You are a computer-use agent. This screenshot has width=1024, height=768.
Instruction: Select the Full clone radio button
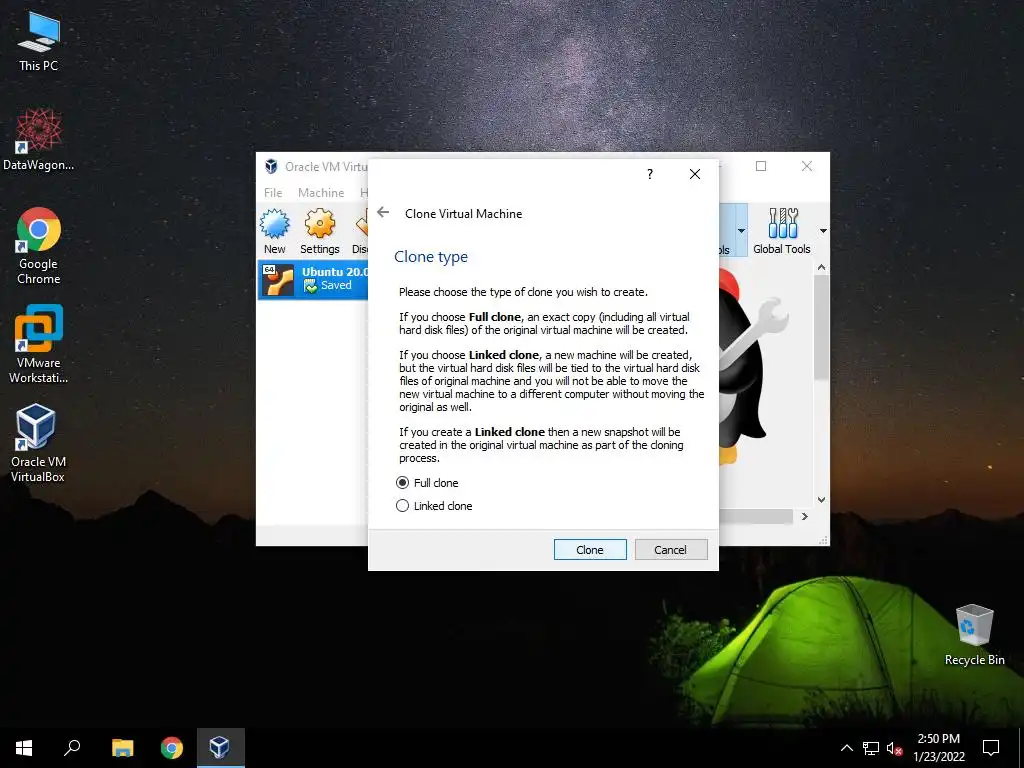click(402, 483)
